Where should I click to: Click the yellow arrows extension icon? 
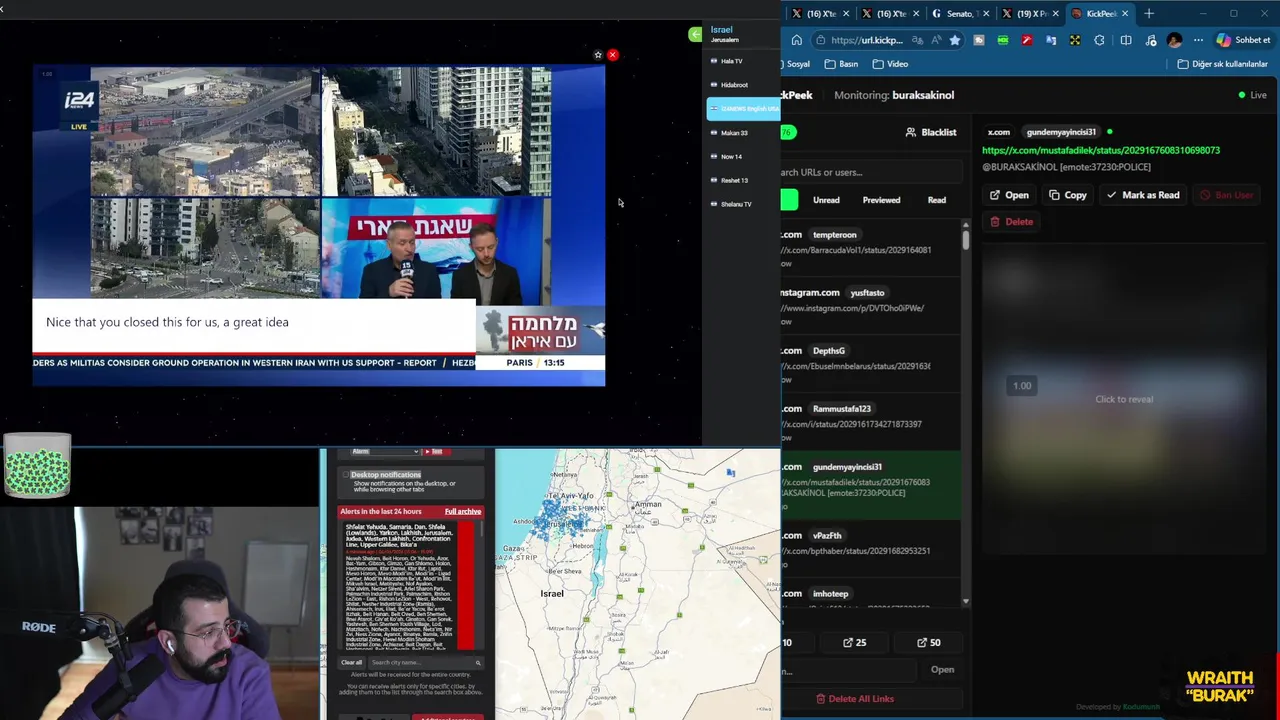pyautogui.click(x=1075, y=40)
